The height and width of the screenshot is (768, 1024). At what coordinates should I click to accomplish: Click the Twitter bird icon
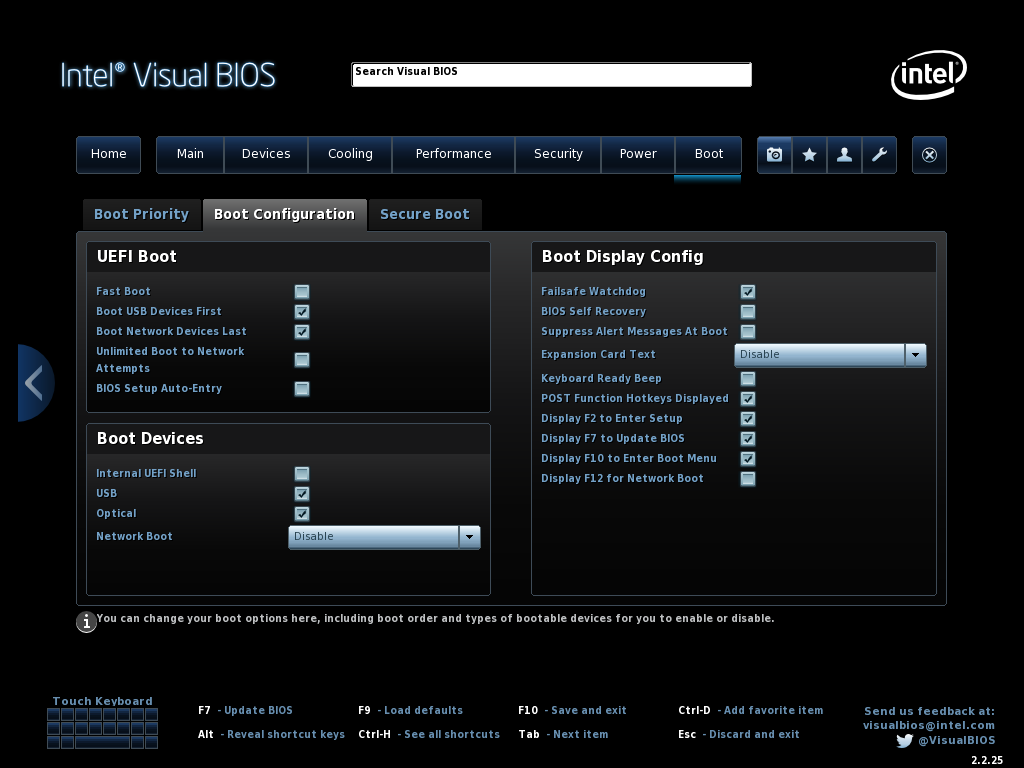coord(904,741)
